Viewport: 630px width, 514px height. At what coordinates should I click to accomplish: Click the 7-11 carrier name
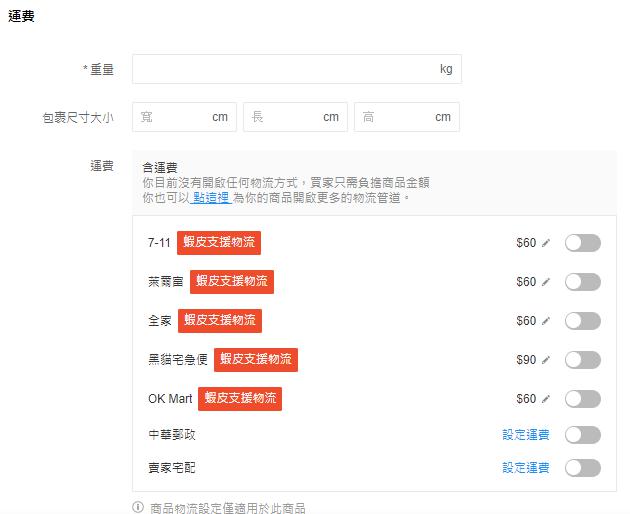[159, 243]
